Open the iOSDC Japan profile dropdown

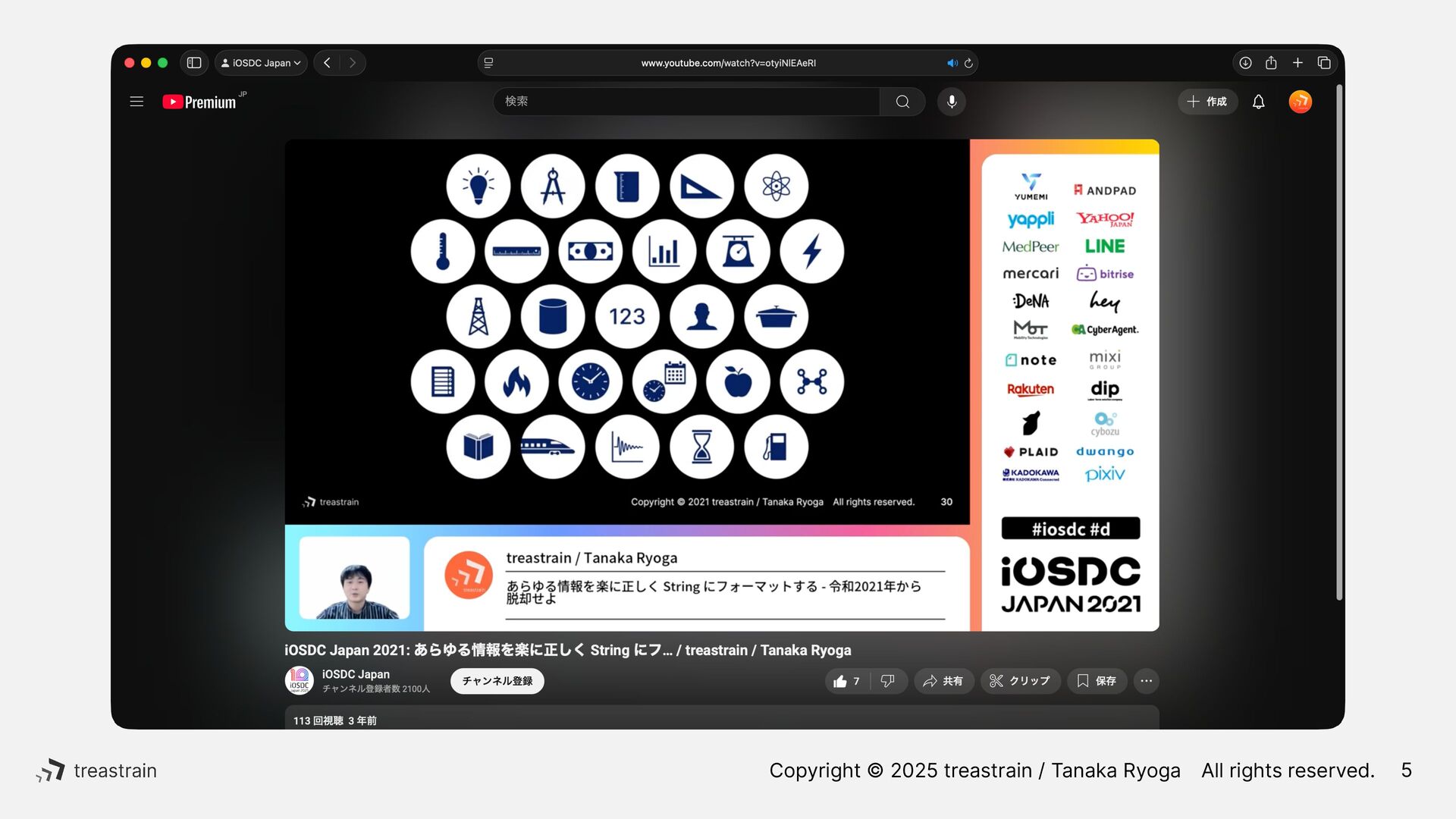click(x=261, y=63)
